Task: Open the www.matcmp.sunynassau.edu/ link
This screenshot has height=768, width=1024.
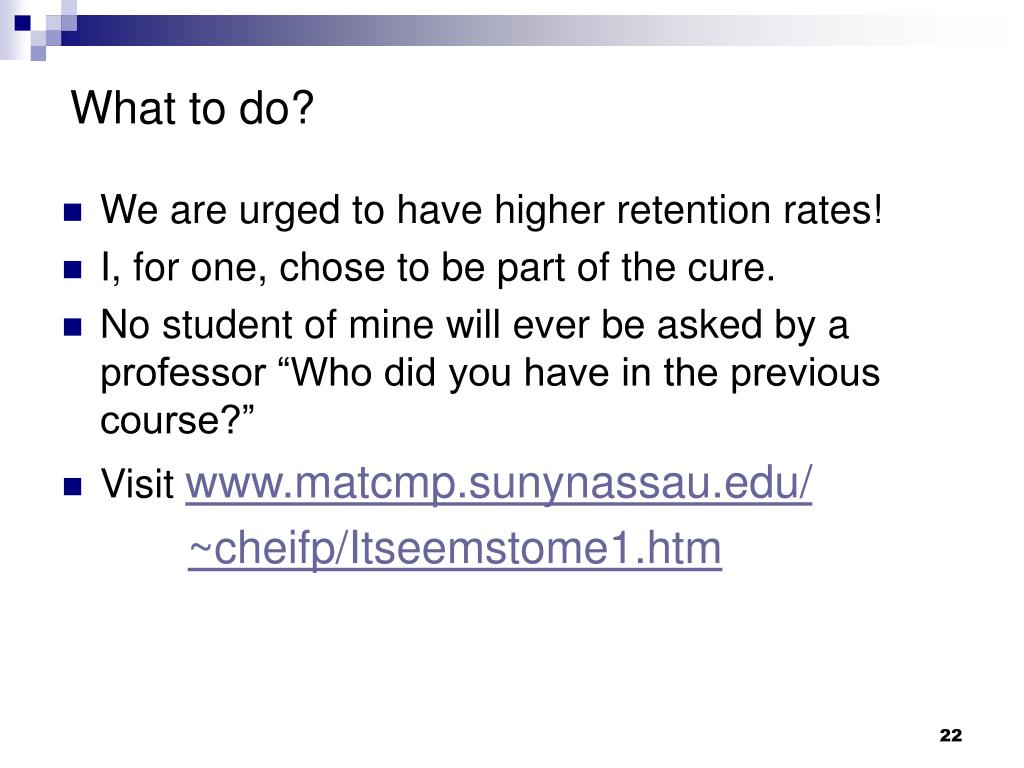Action: coord(499,484)
